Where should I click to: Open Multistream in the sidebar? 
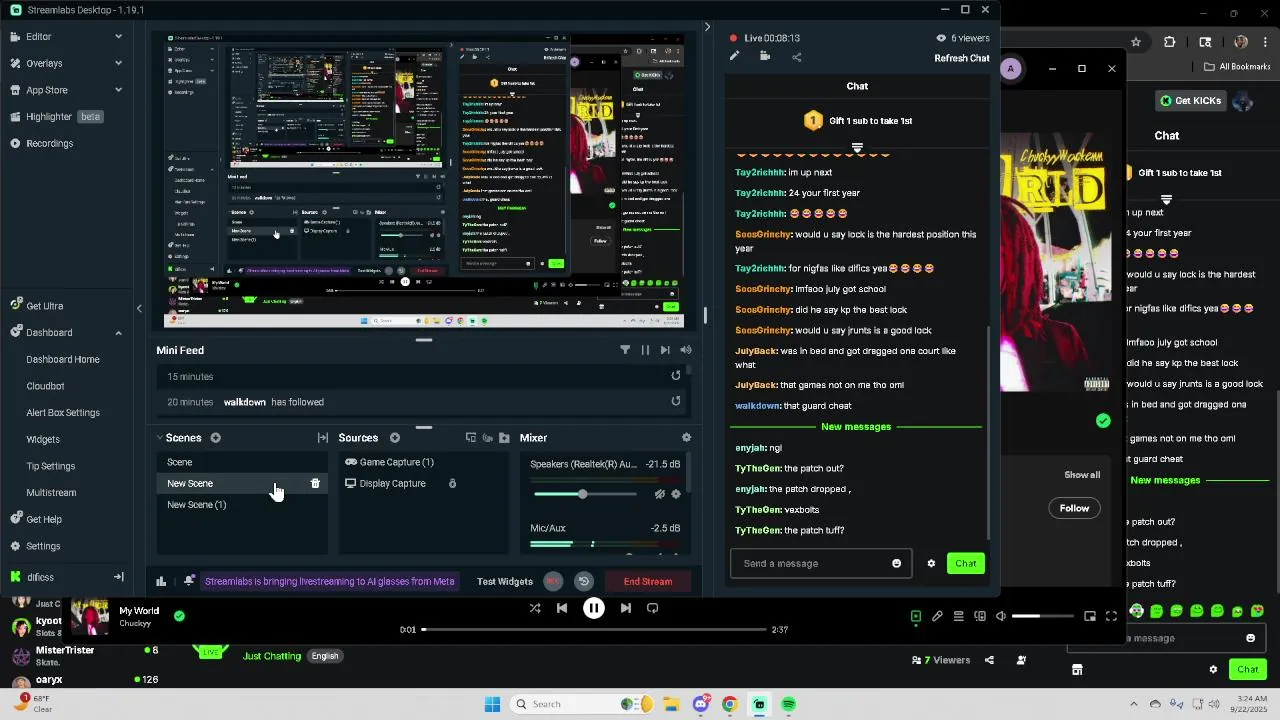[x=51, y=493]
